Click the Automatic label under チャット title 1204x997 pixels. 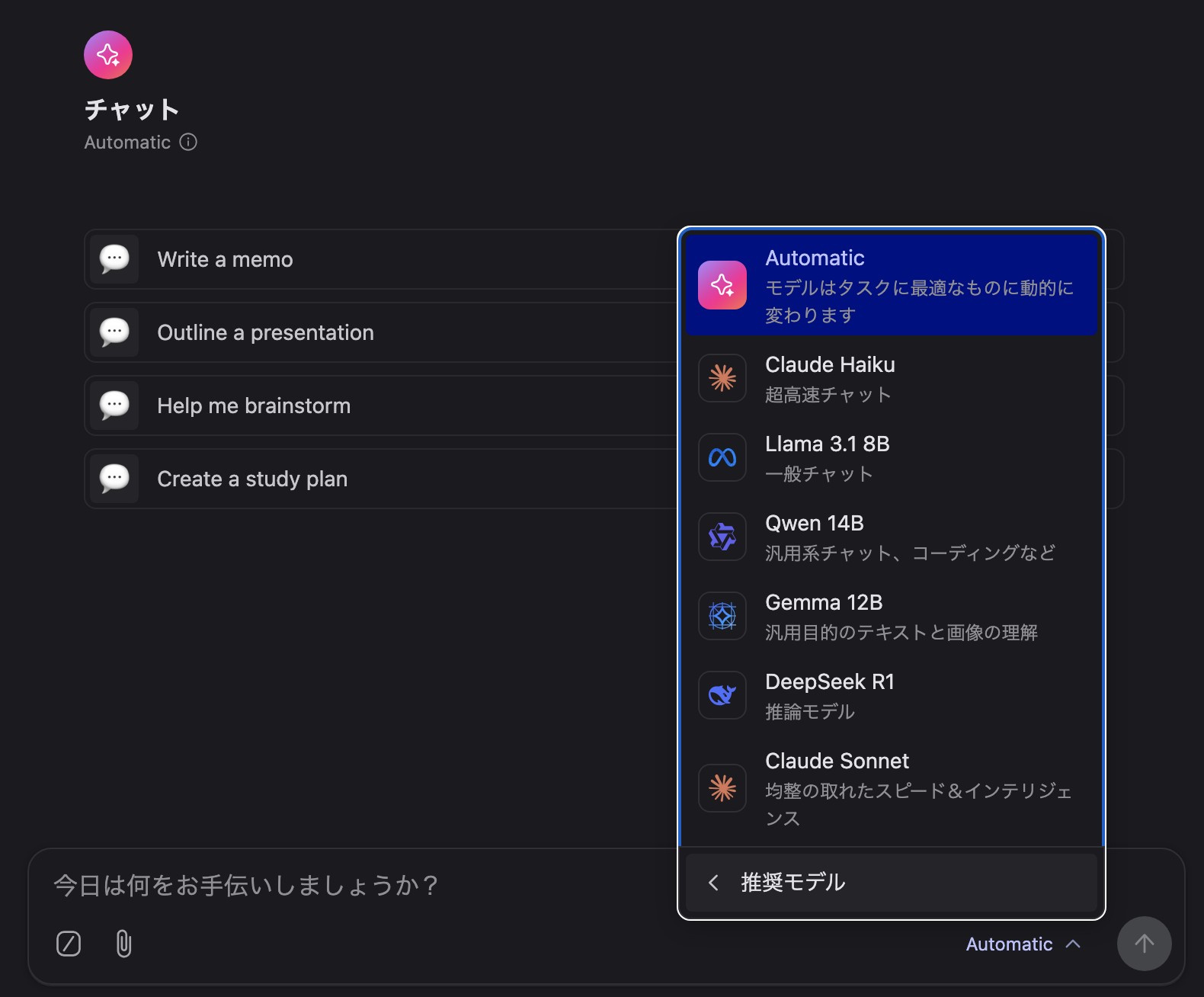click(x=127, y=143)
